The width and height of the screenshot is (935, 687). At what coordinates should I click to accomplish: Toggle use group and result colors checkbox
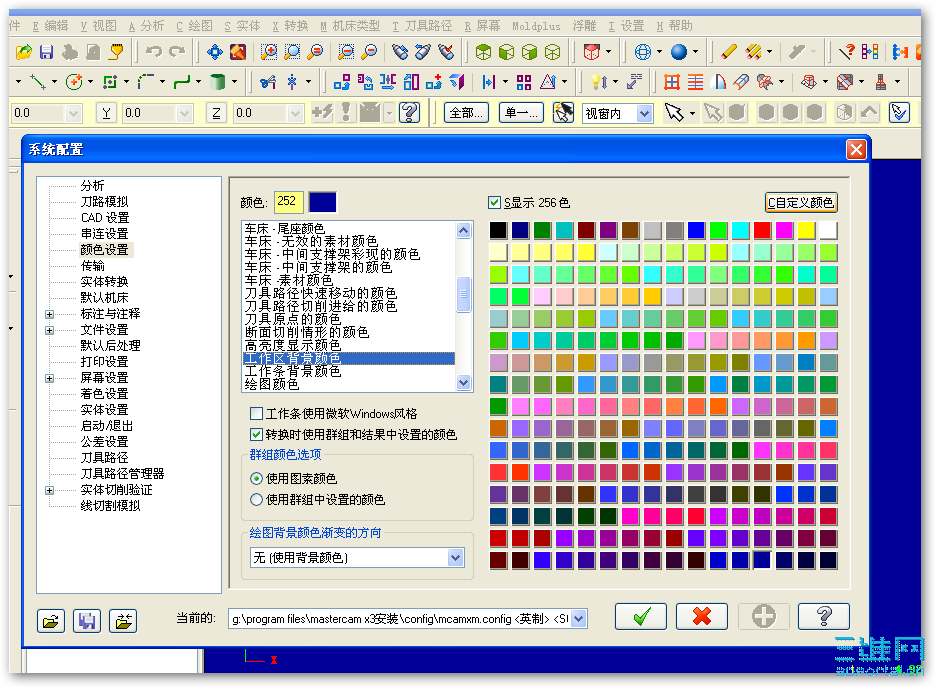tap(256, 434)
